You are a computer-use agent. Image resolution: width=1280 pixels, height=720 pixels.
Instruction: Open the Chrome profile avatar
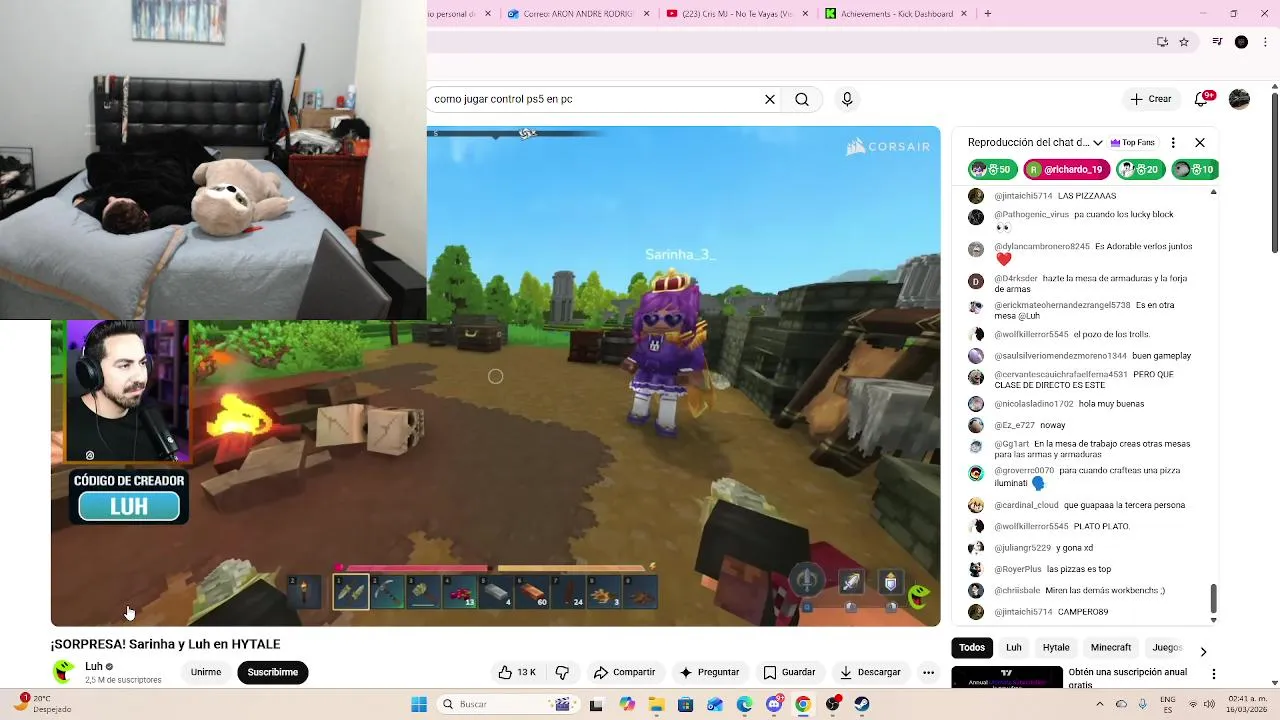(1241, 42)
